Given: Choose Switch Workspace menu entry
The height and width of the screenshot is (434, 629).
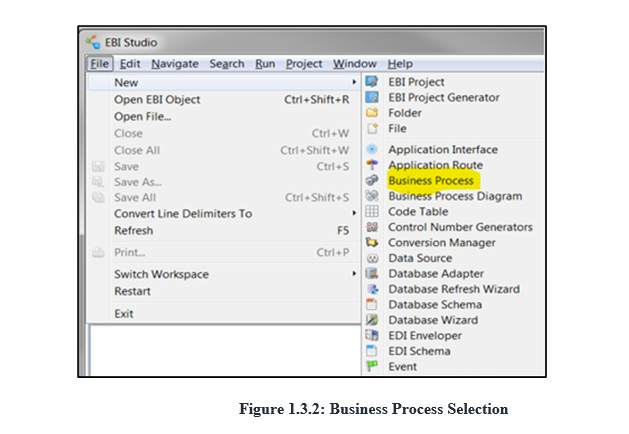Looking at the screenshot, I should point(224,274).
